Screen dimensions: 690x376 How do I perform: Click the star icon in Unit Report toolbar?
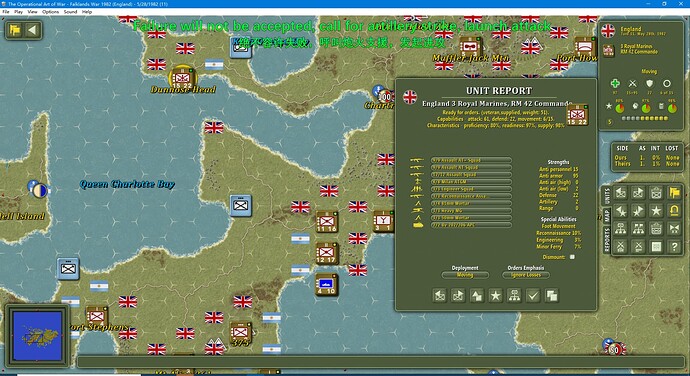[495, 295]
